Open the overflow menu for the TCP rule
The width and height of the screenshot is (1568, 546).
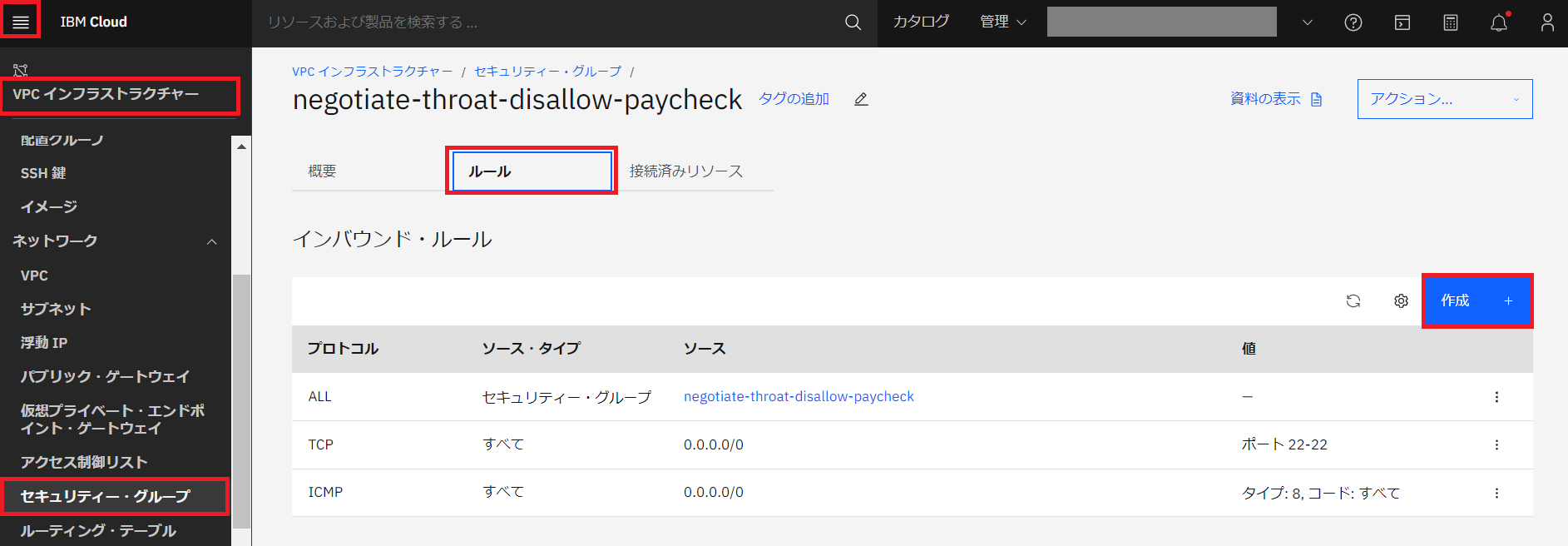[1496, 445]
